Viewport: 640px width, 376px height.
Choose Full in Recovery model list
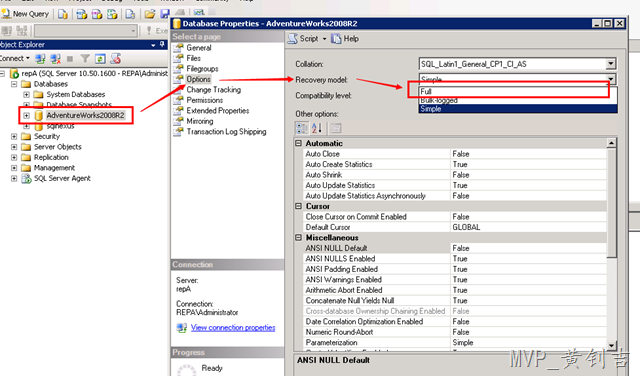coord(518,91)
